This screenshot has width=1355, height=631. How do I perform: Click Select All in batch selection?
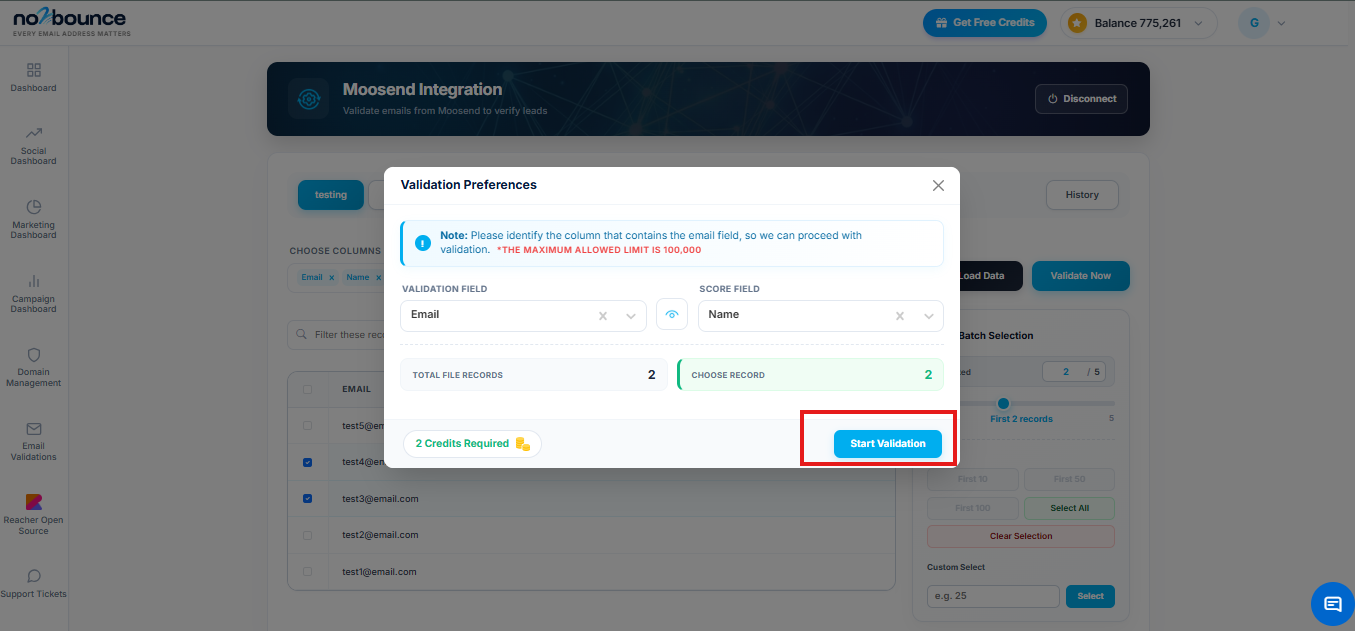point(1069,508)
